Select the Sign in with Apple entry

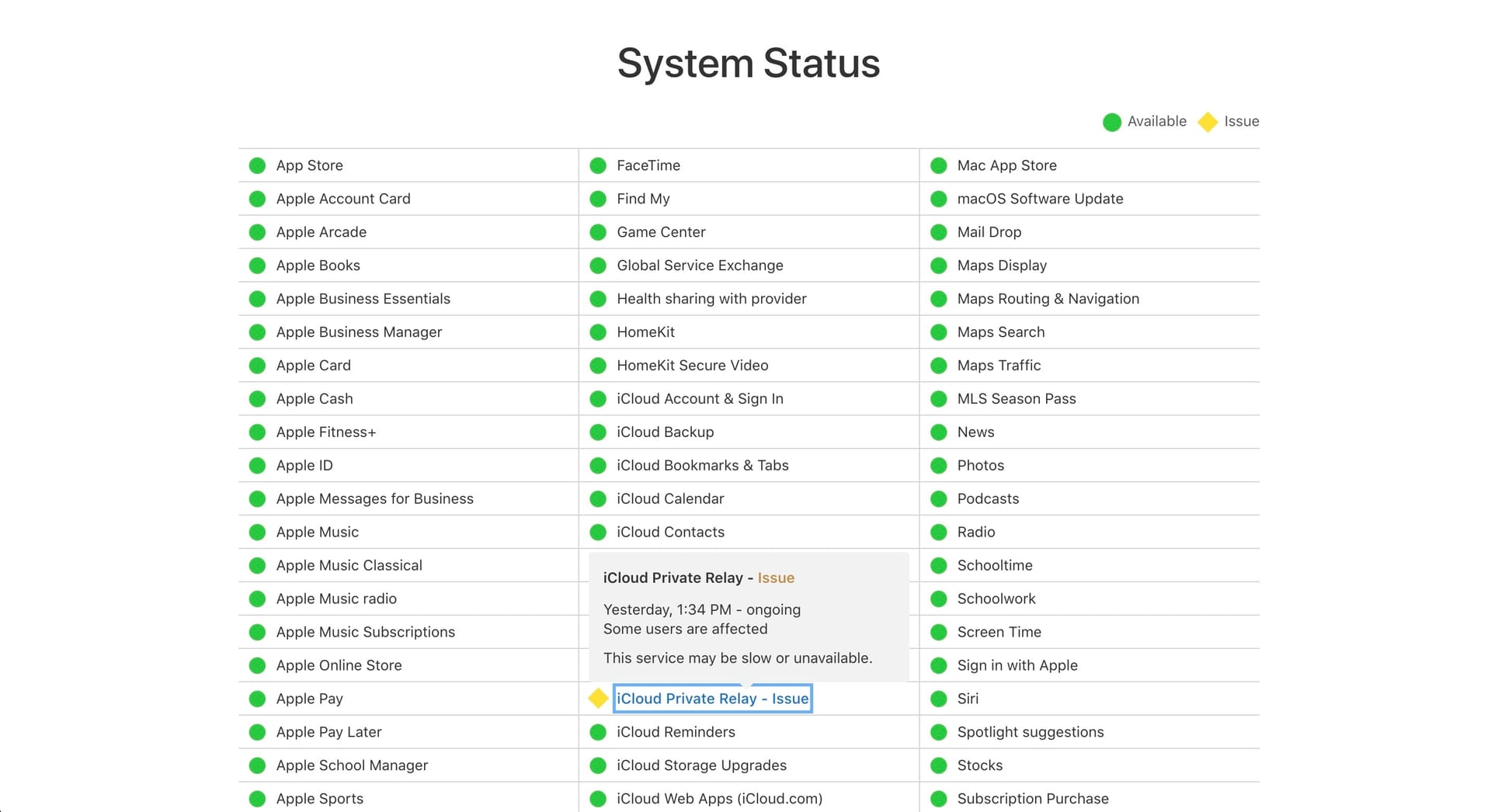tap(1018, 665)
